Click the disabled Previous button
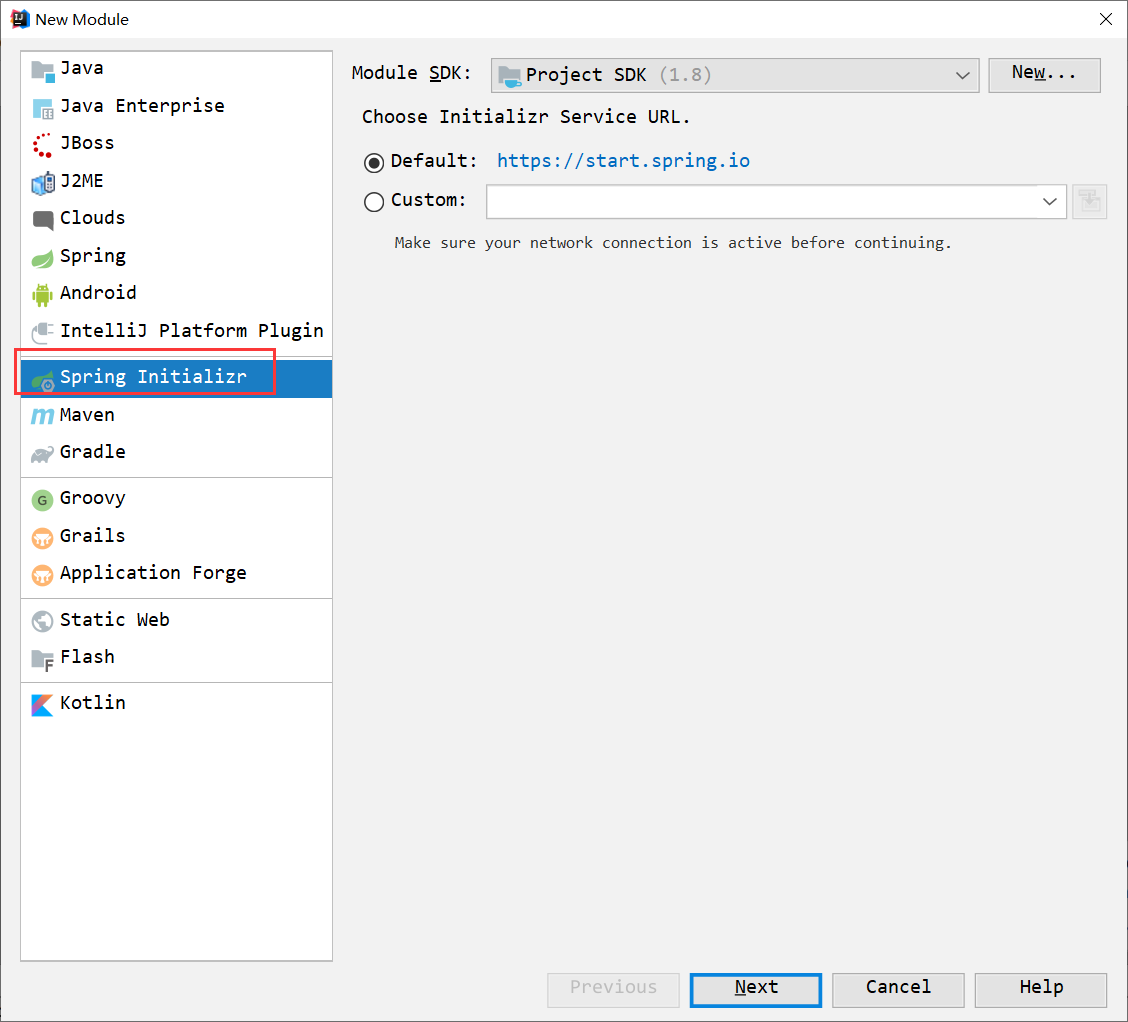Screen dimensions: 1128x1022 (x=613, y=990)
